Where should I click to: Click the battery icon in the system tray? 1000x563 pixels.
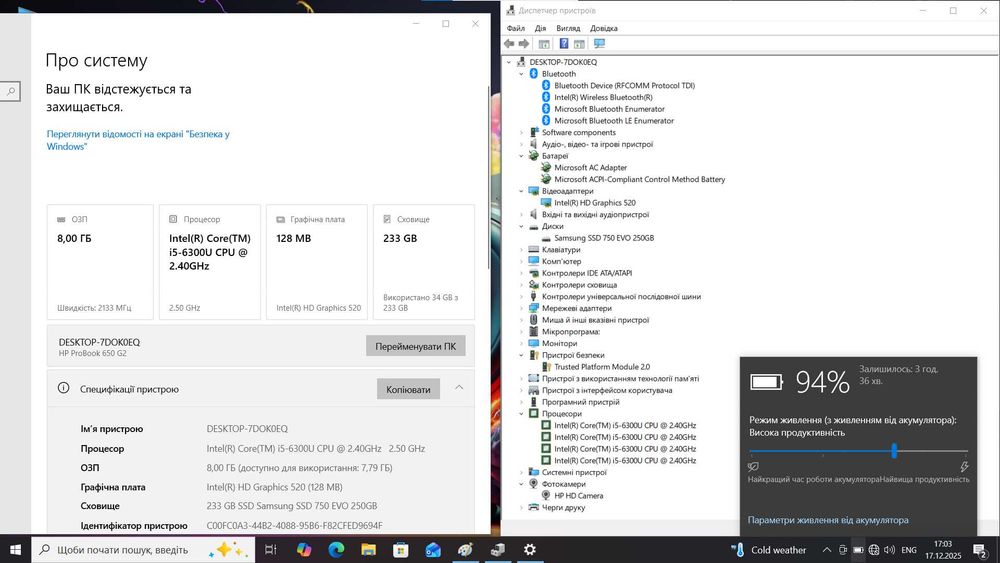(x=858, y=550)
